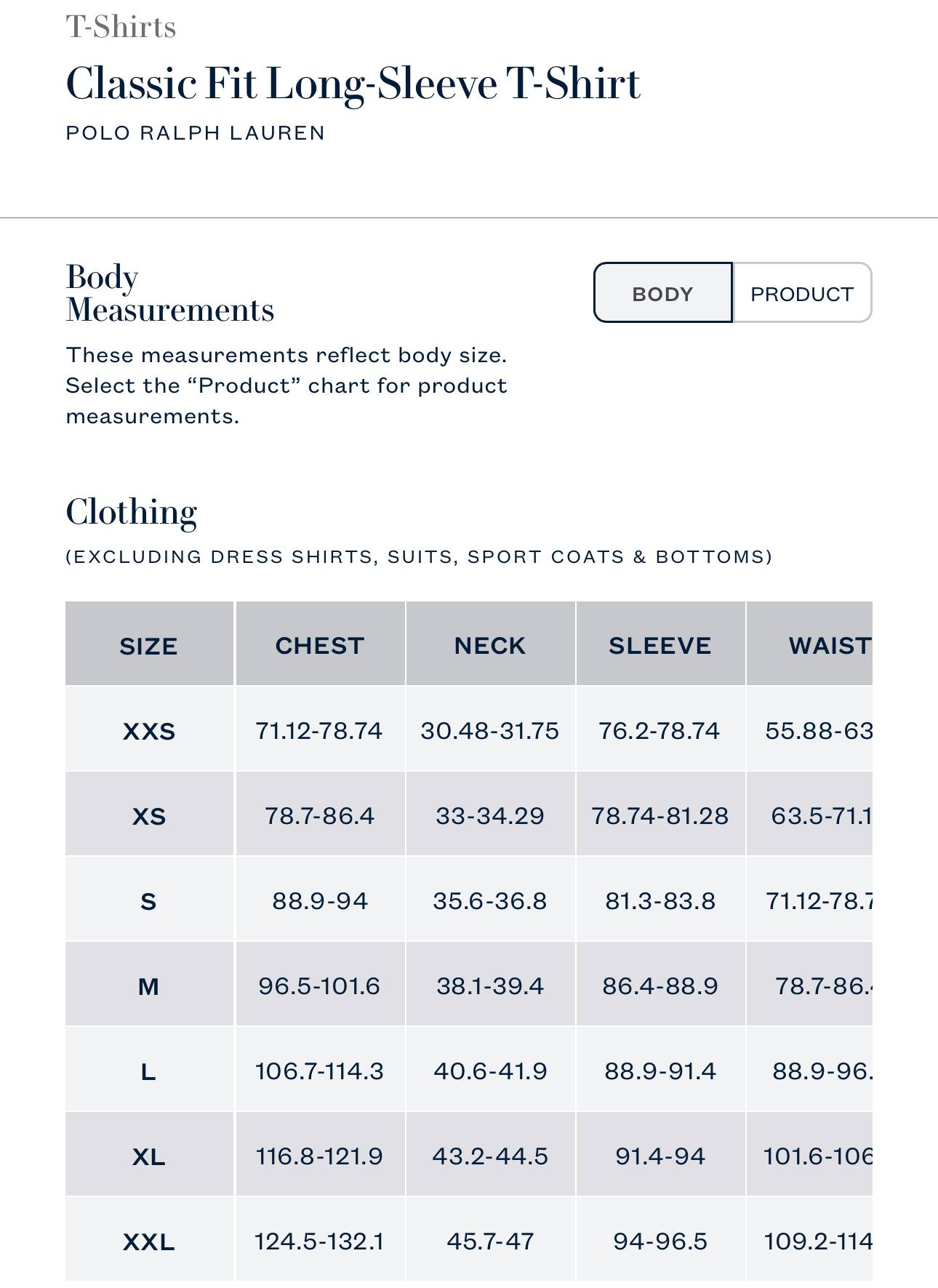The width and height of the screenshot is (938, 1288).
Task: Select the XXS size row label
Action: tap(149, 731)
